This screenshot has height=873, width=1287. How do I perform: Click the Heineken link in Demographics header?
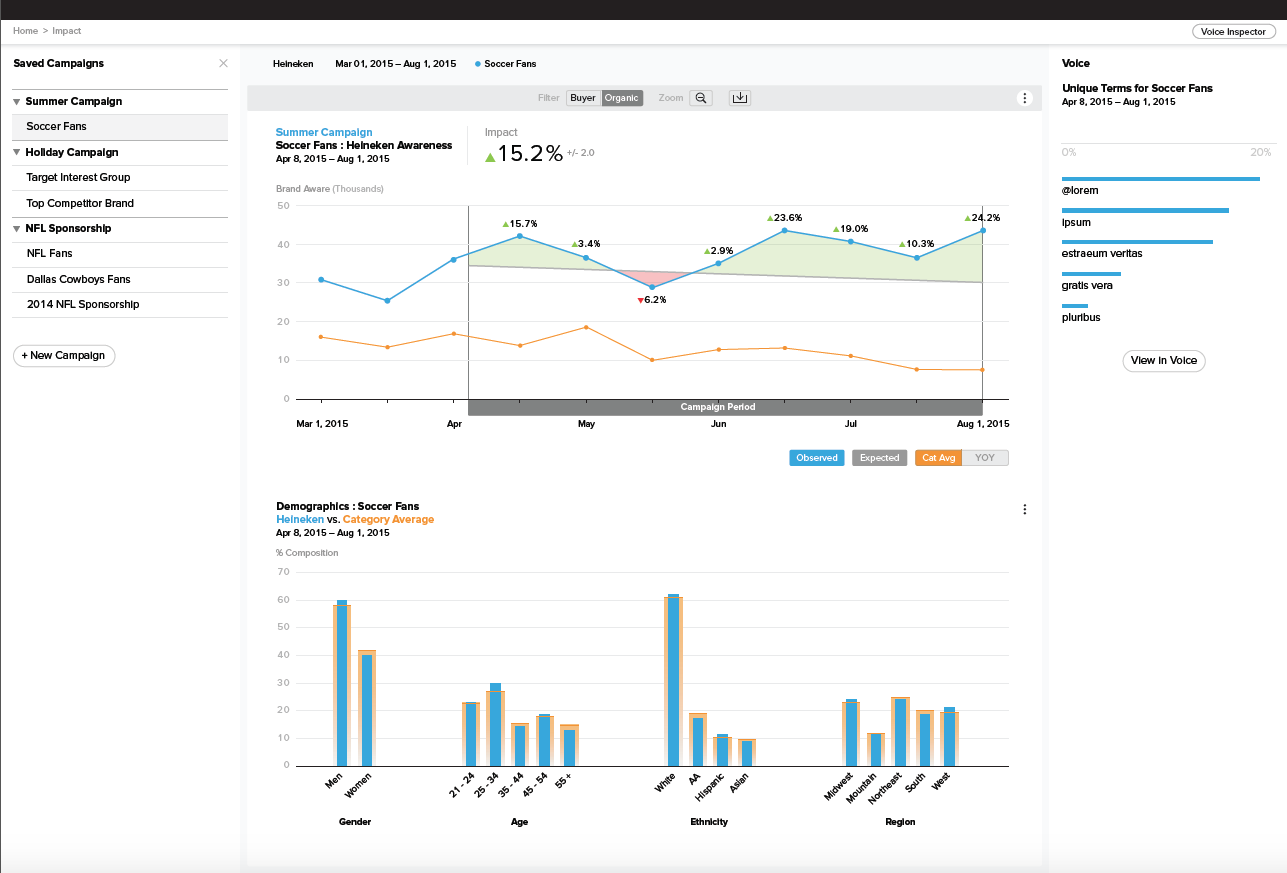[300, 520]
